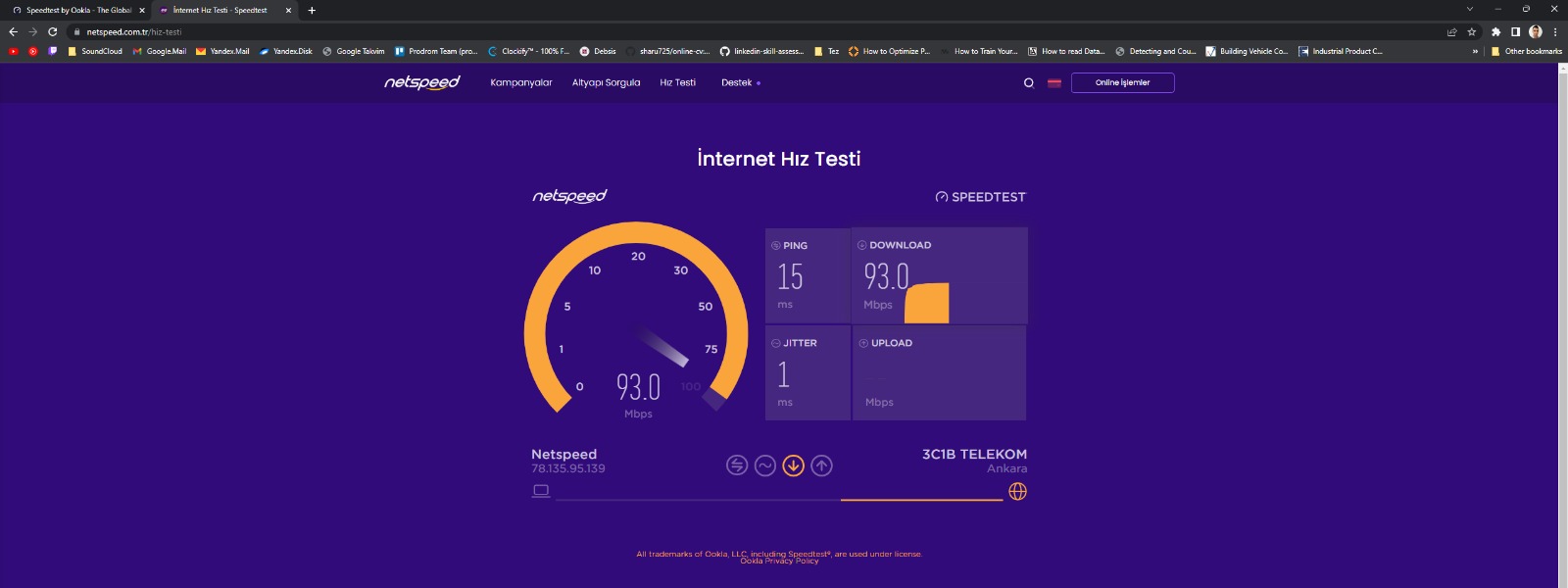Open the Clockify bookmark
Viewport: 1568px width, 588px height.
(x=528, y=51)
